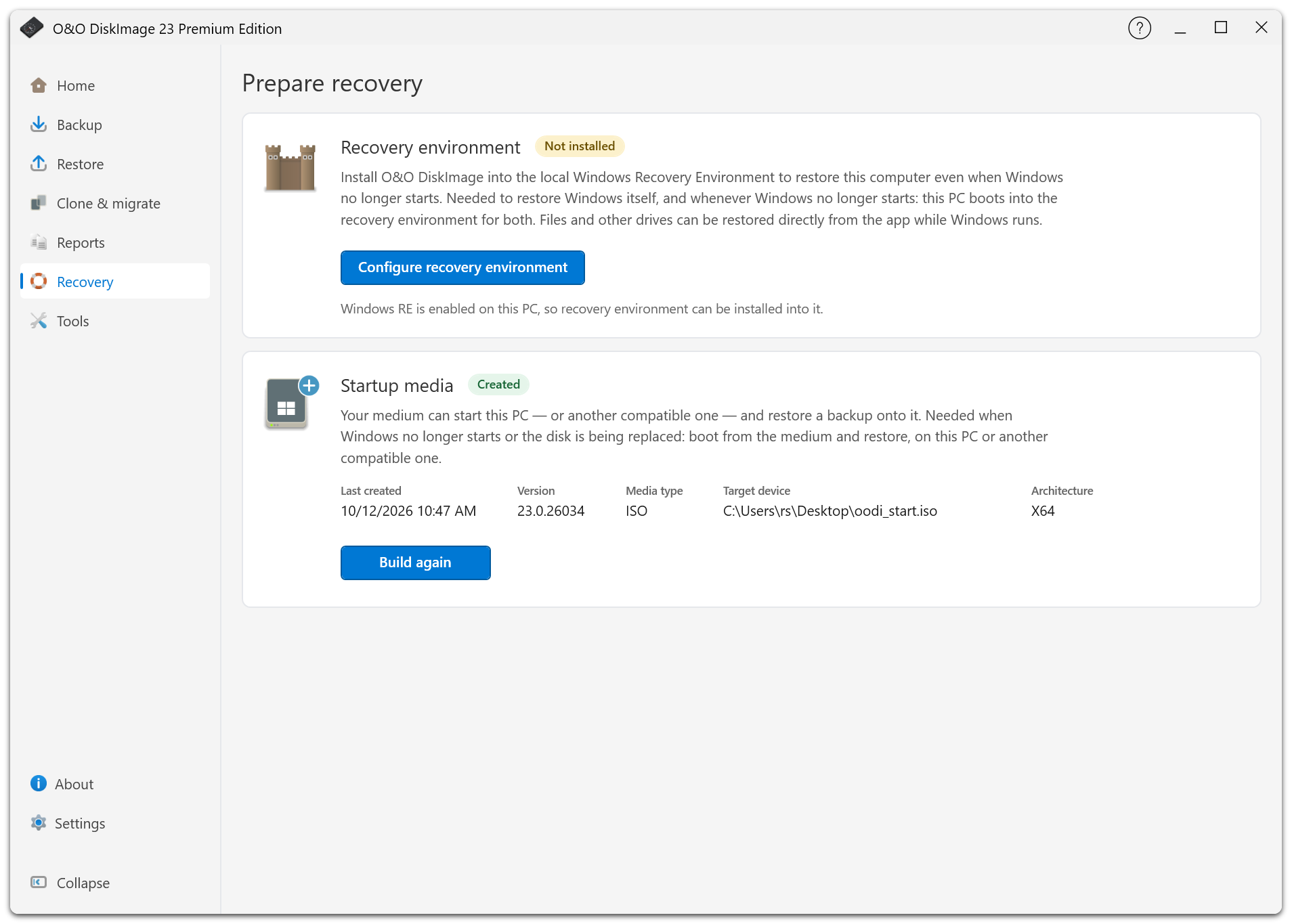This screenshot has width=1292, height=924.
Task: Click the Not installed status badge
Action: tap(580, 146)
